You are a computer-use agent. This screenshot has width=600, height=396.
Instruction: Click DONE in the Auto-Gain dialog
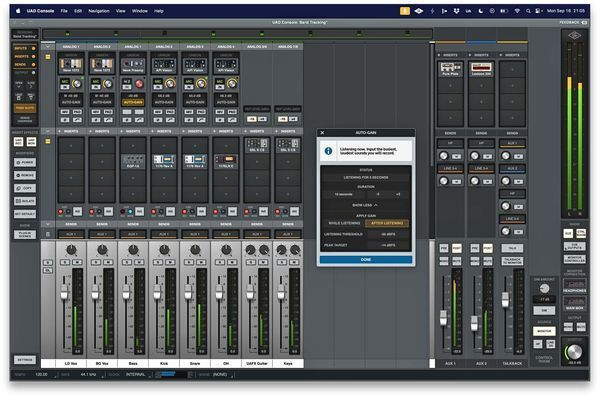coord(366,260)
